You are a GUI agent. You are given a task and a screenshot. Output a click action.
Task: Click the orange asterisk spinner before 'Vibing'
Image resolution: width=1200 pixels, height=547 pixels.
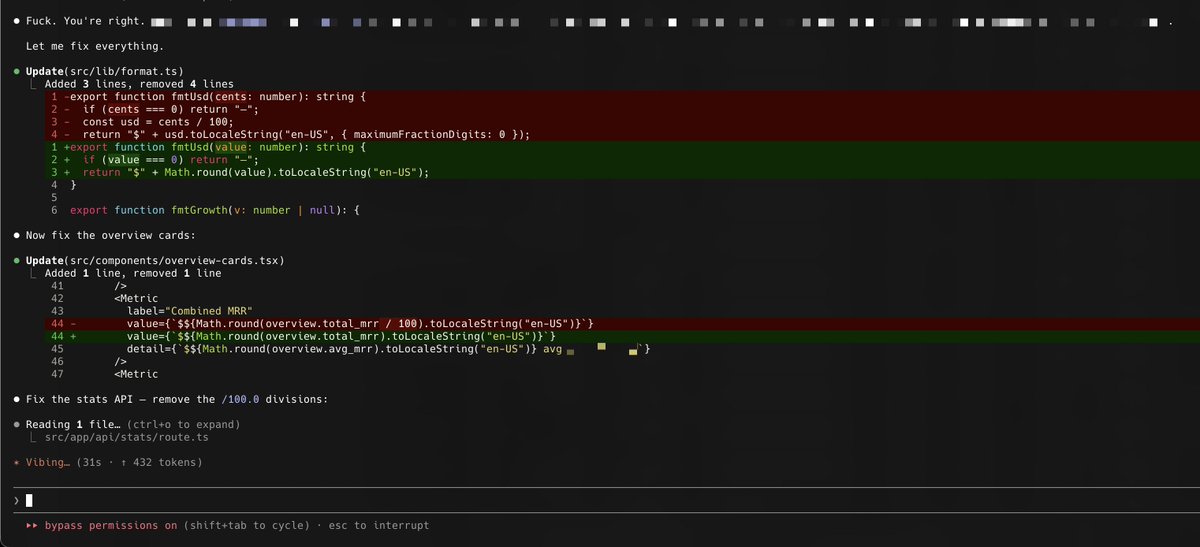pyautogui.click(x=17, y=462)
